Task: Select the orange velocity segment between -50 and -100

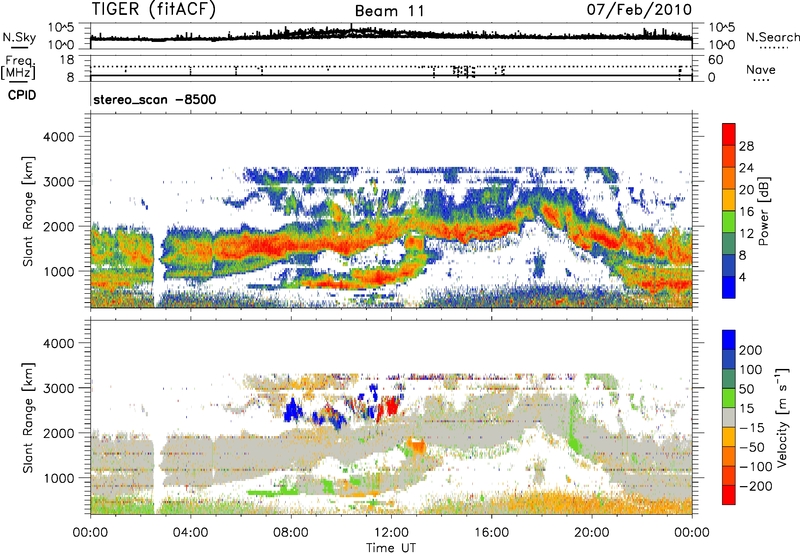Action: [729, 456]
